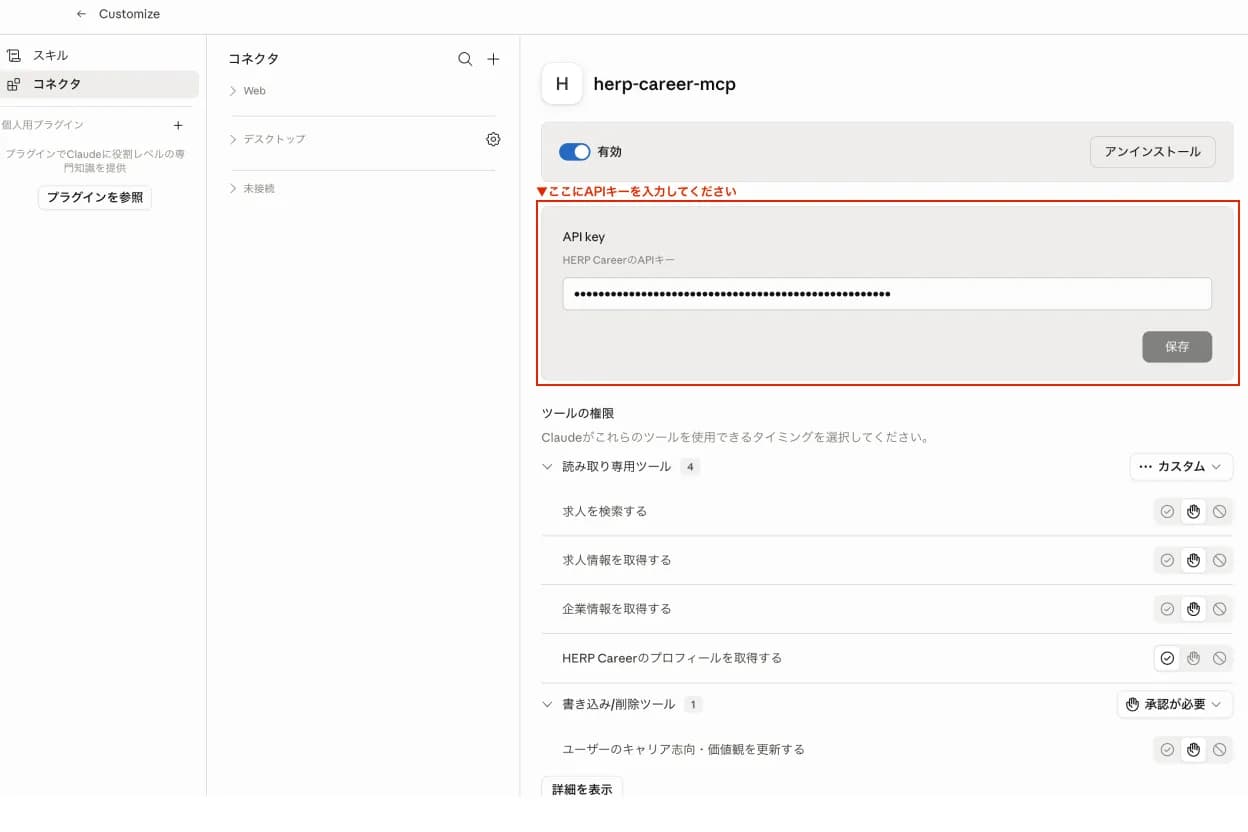The image size is (1248, 832).
Task: Click the 1 count badge beside 書き込み/削除ツール
Action: coord(693,704)
